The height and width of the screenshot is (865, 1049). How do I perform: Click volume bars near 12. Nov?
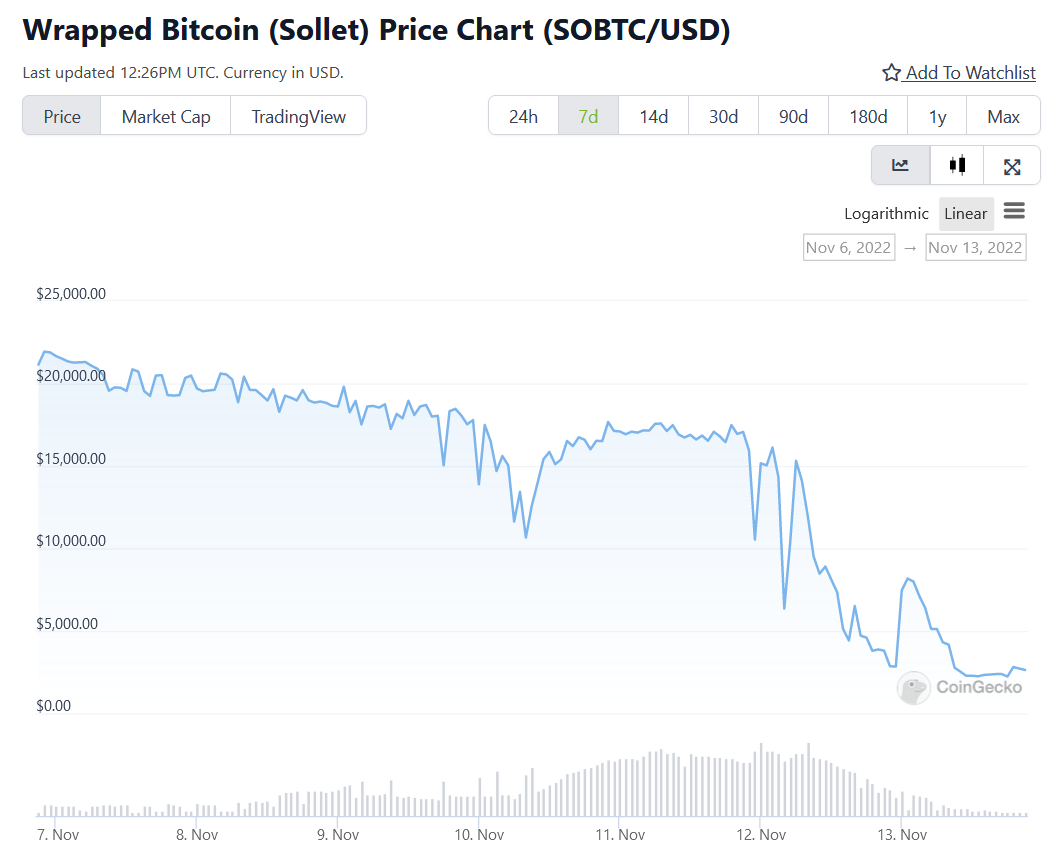click(762, 780)
